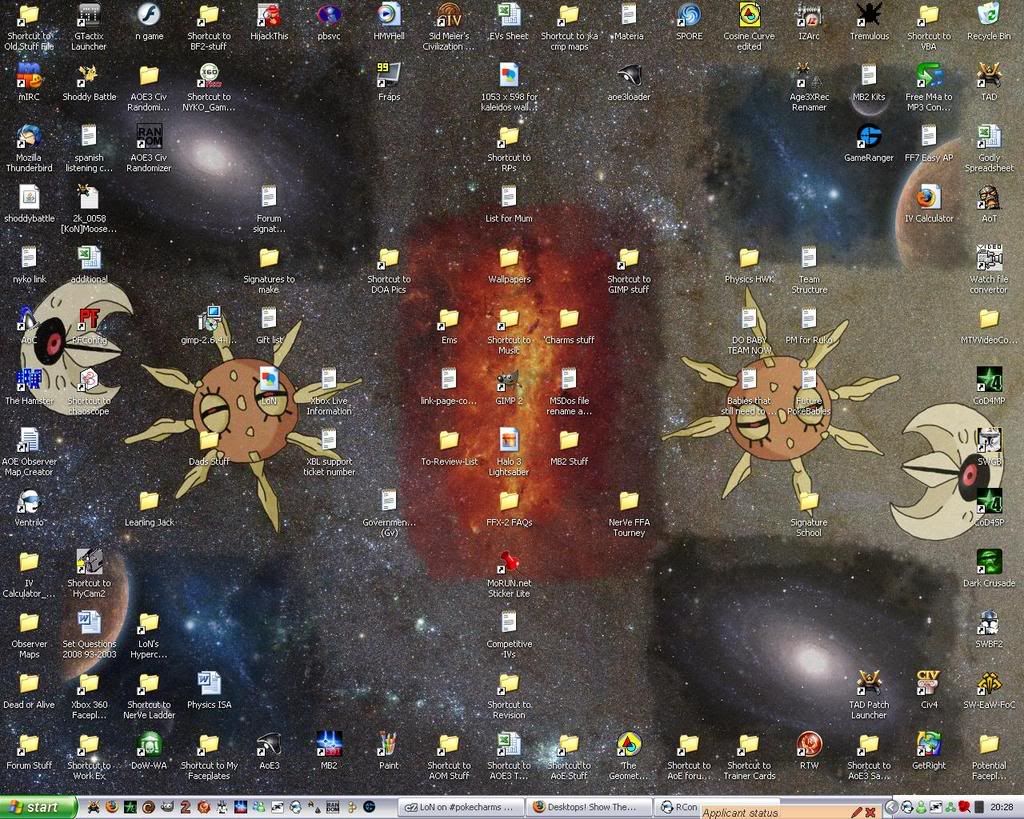Open the FFX-2 FAQs folder
Viewport: 1024px width, 819px height.
(509, 501)
